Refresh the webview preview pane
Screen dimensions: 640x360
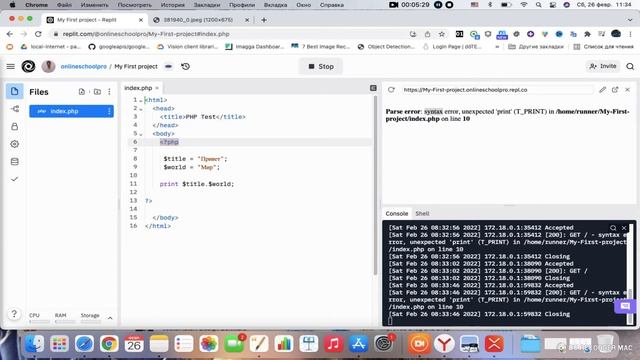(391, 90)
